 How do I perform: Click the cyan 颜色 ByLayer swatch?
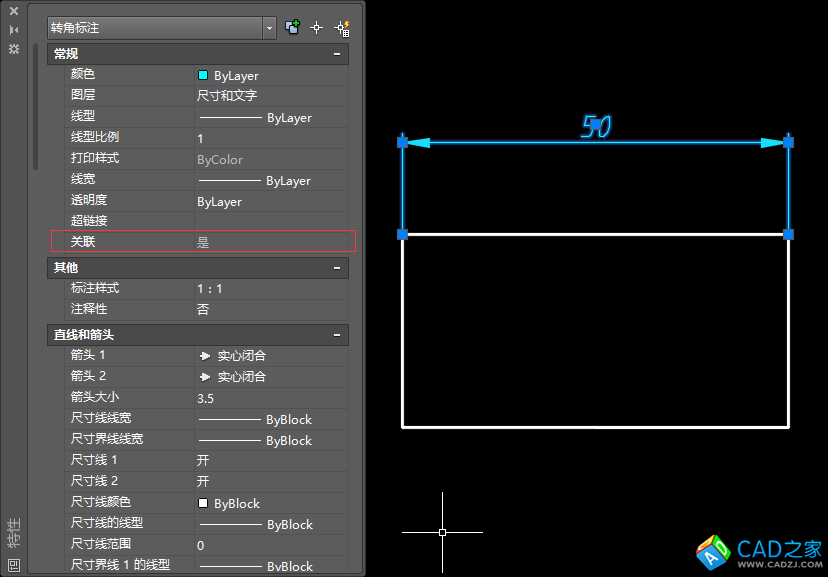point(203,75)
